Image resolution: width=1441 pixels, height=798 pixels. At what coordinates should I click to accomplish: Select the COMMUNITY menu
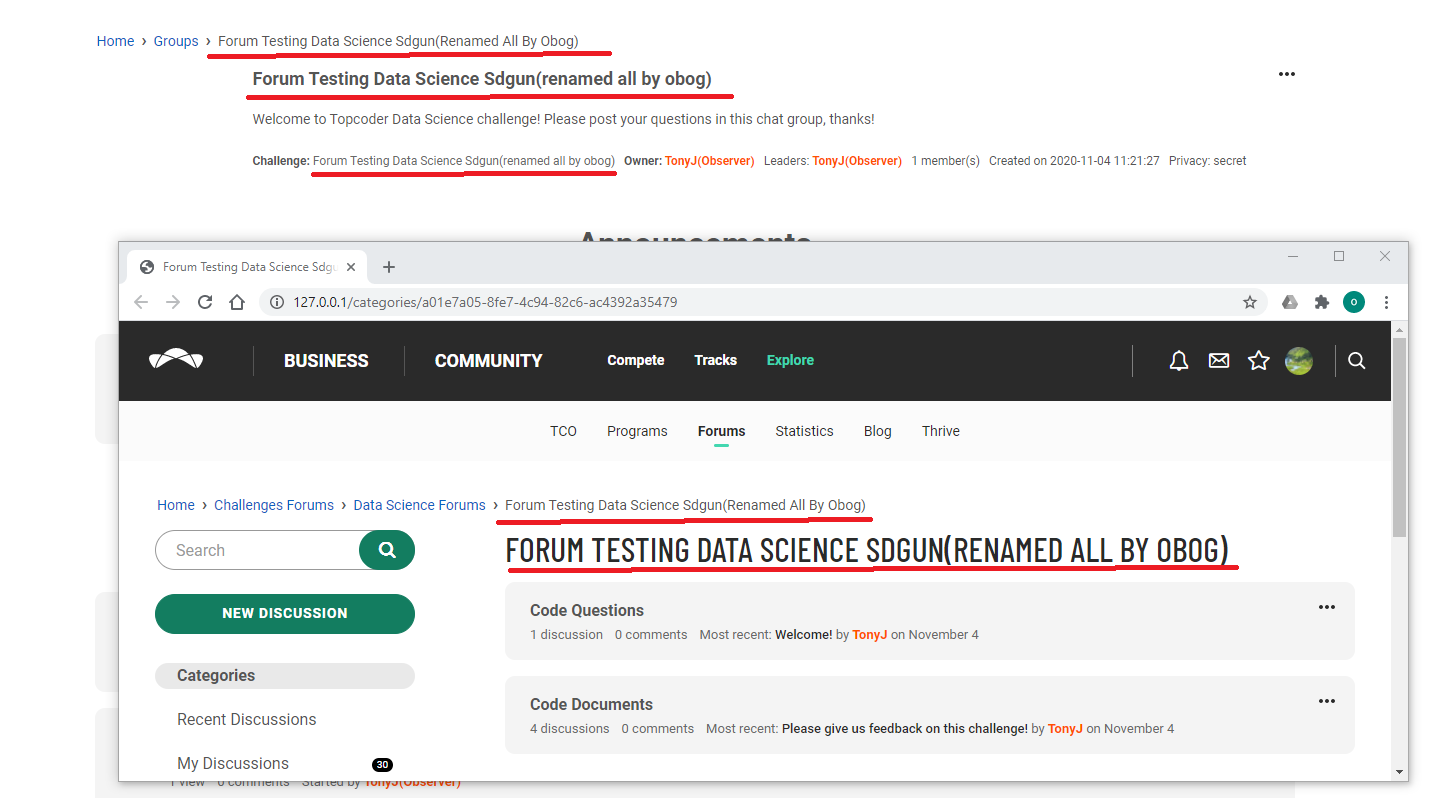(489, 361)
